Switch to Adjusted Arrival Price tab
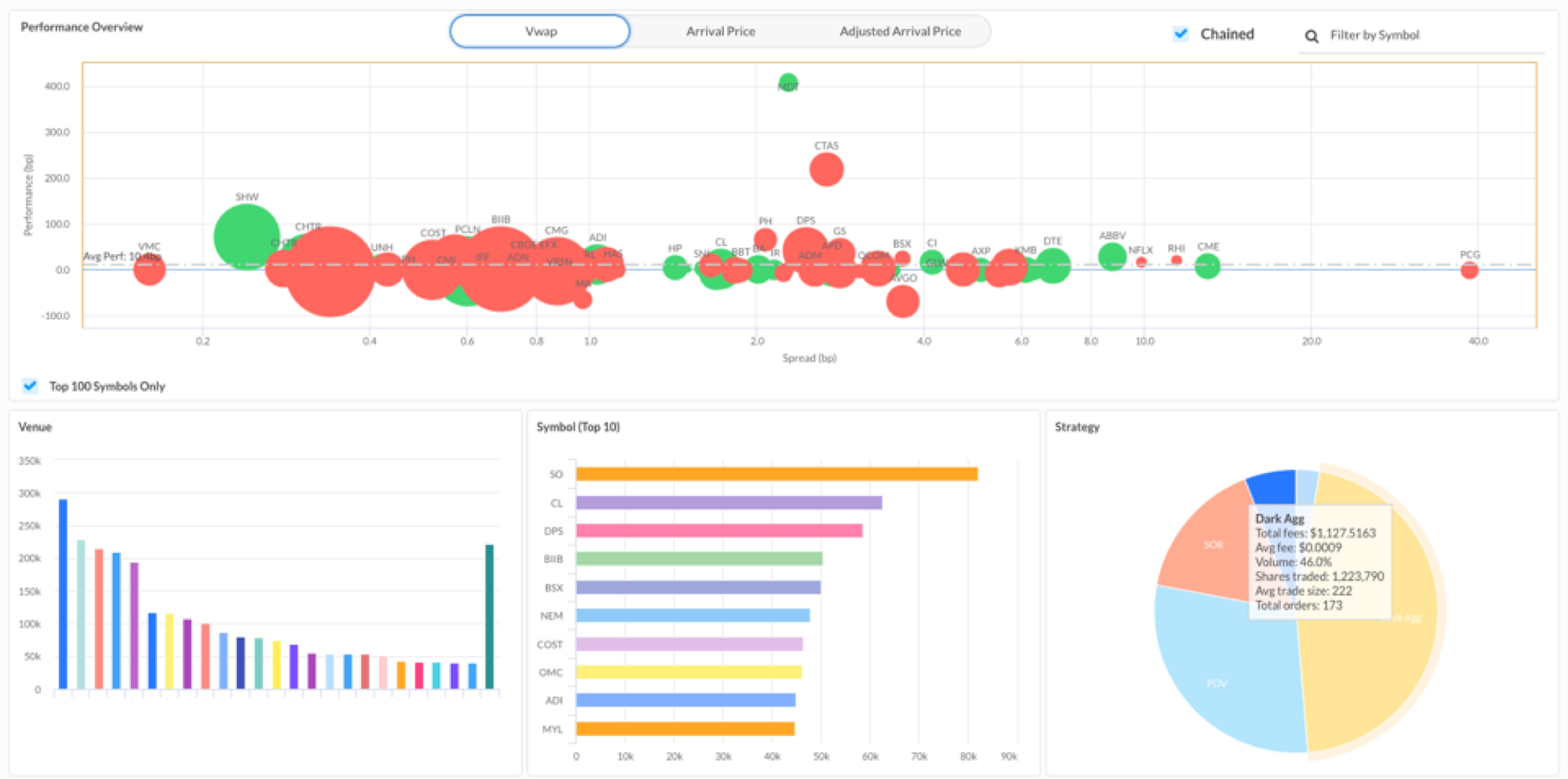Viewport: 1568px width, 779px height. [x=900, y=31]
